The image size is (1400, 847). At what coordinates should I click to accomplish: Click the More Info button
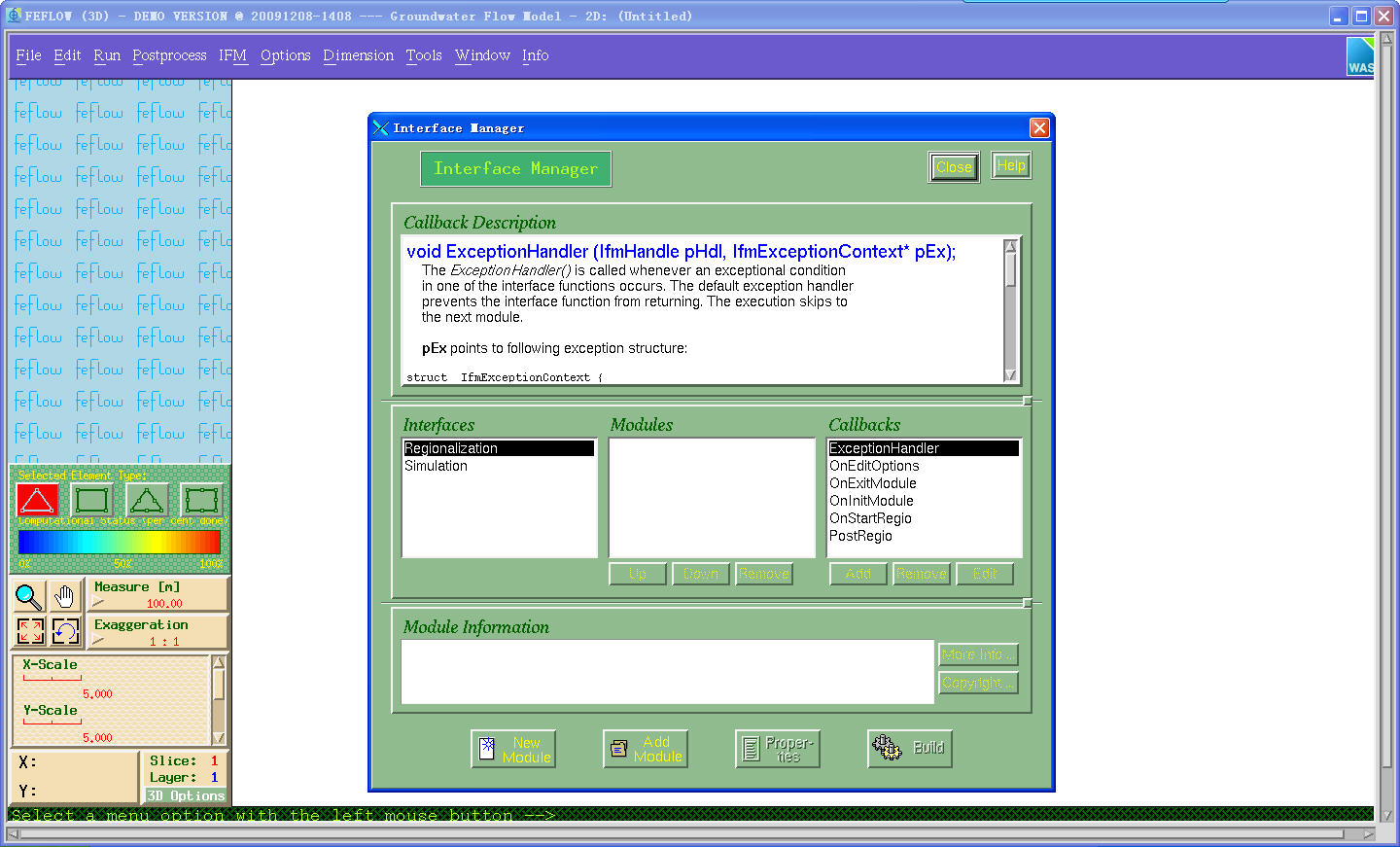978,654
